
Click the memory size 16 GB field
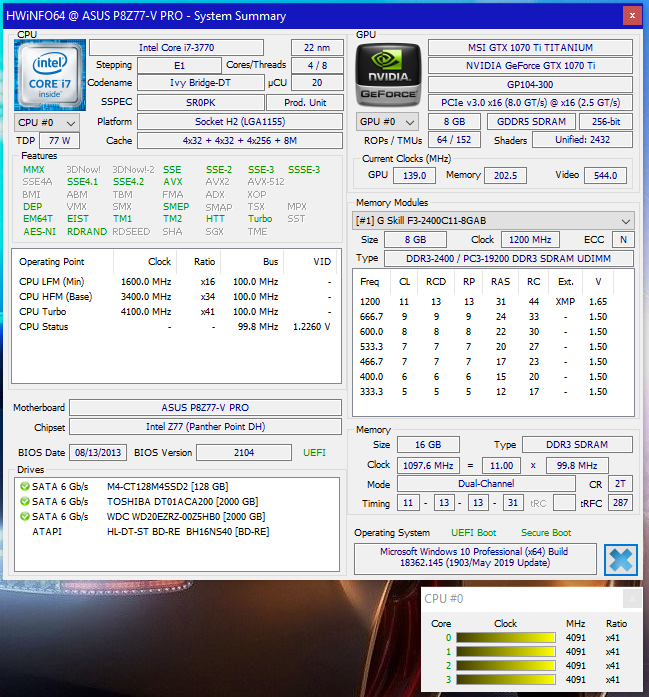coord(428,445)
